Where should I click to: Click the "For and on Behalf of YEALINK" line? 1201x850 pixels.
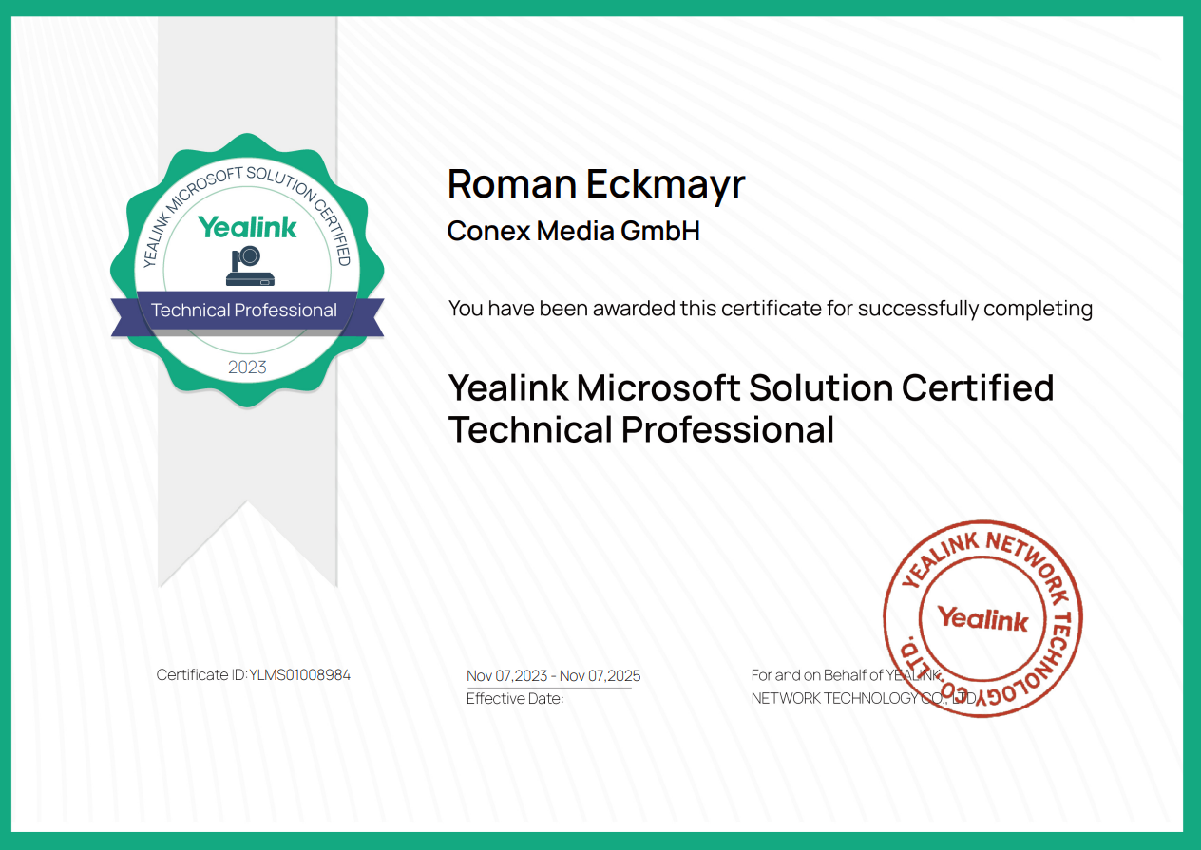847,676
